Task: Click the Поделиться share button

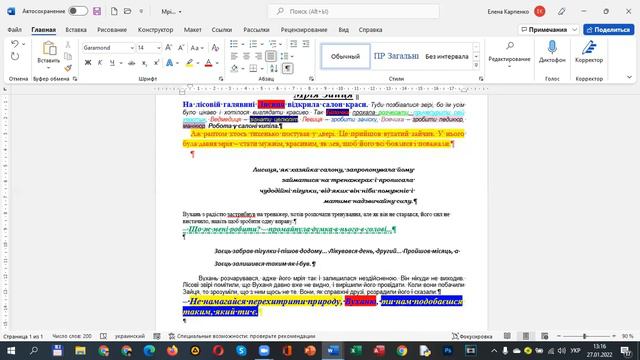Action: pos(609,29)
